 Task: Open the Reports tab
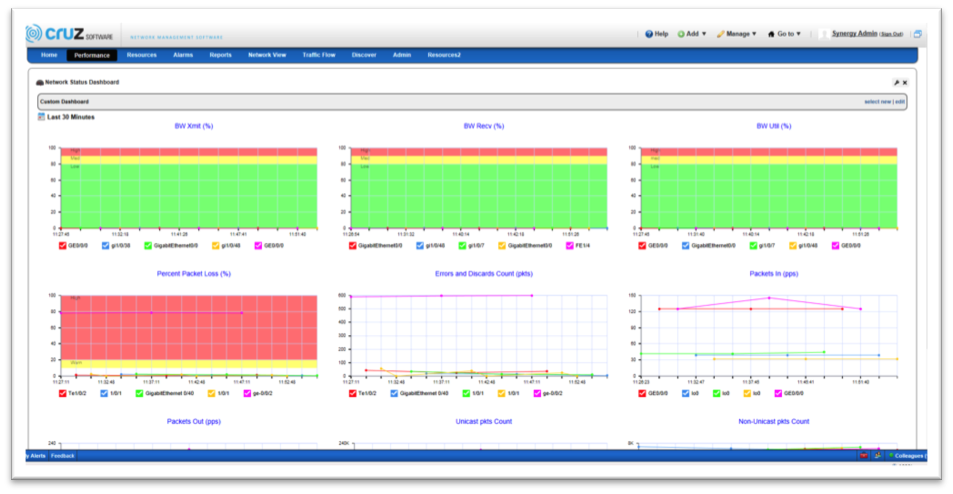coord(221,55)
